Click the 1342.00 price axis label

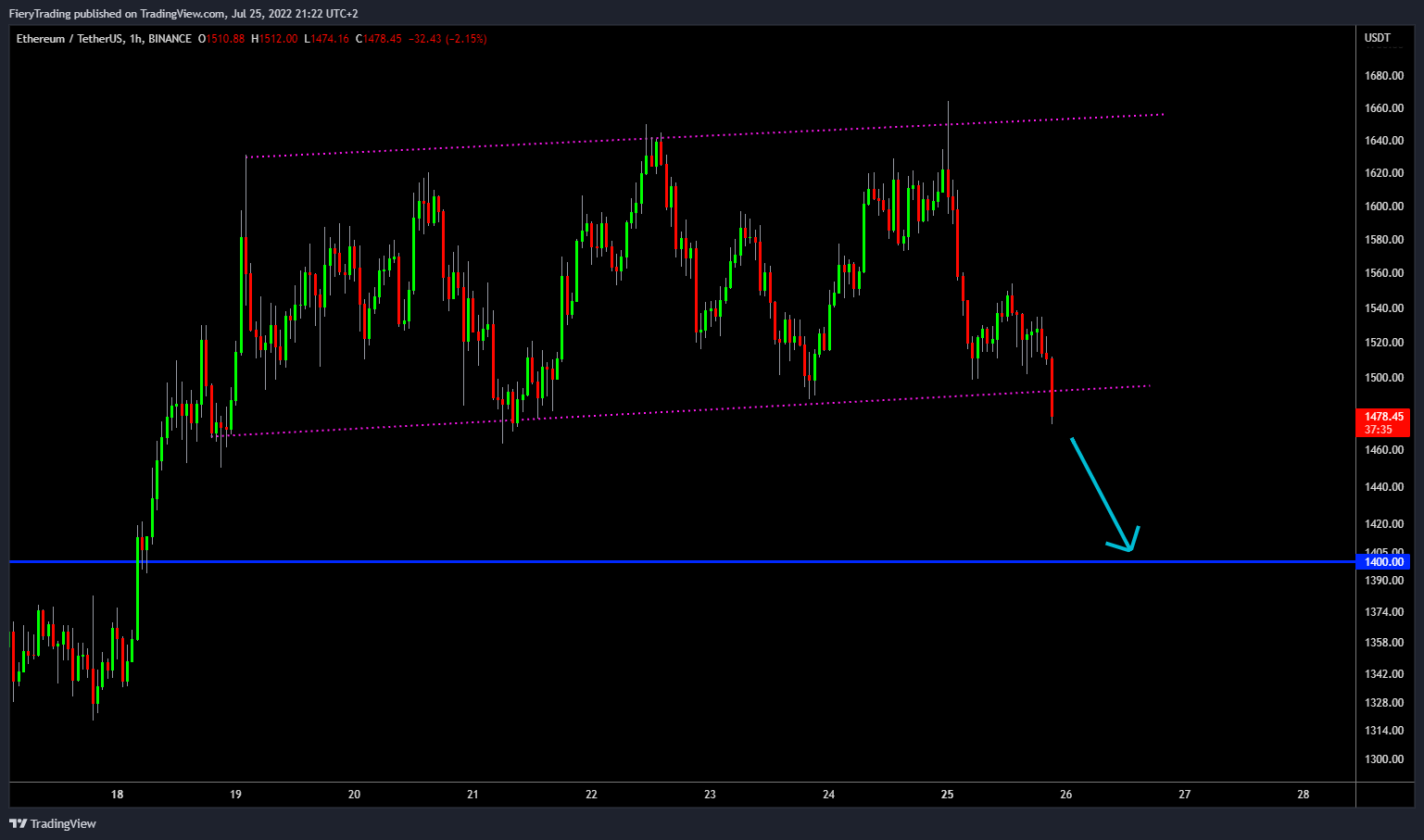[1383, 674]
